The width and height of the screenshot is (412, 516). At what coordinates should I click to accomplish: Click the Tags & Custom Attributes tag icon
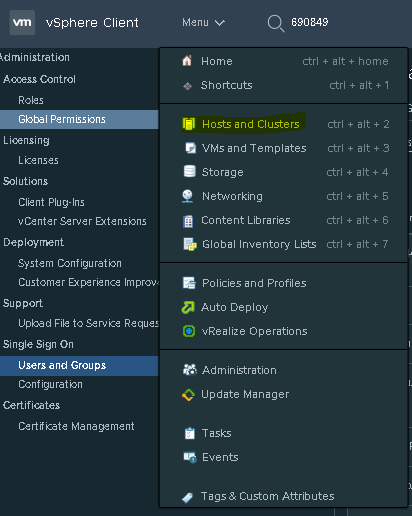[x=187, y=497]
